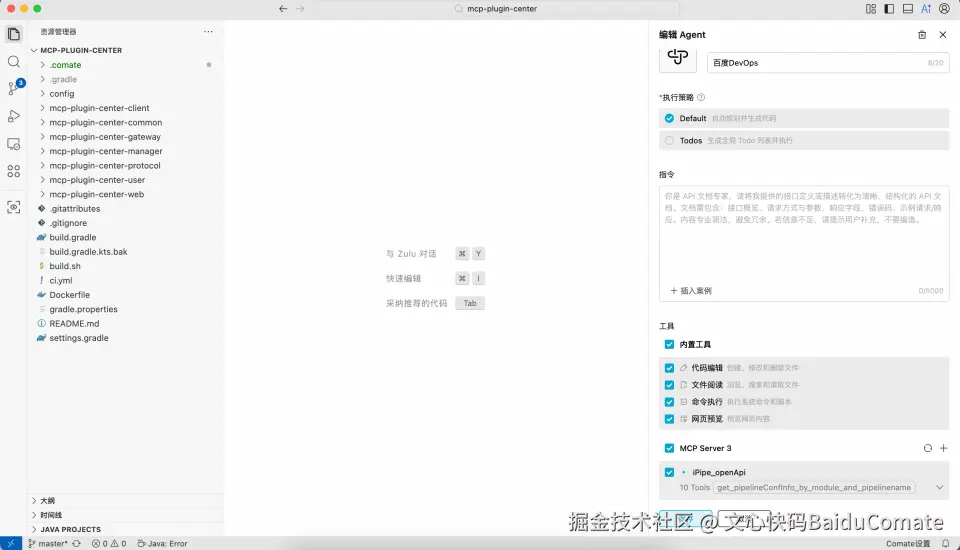This screenshot has width=960, height=550.
Task: Toggle primary side bar icon
Action: click(x=889, y=9)
